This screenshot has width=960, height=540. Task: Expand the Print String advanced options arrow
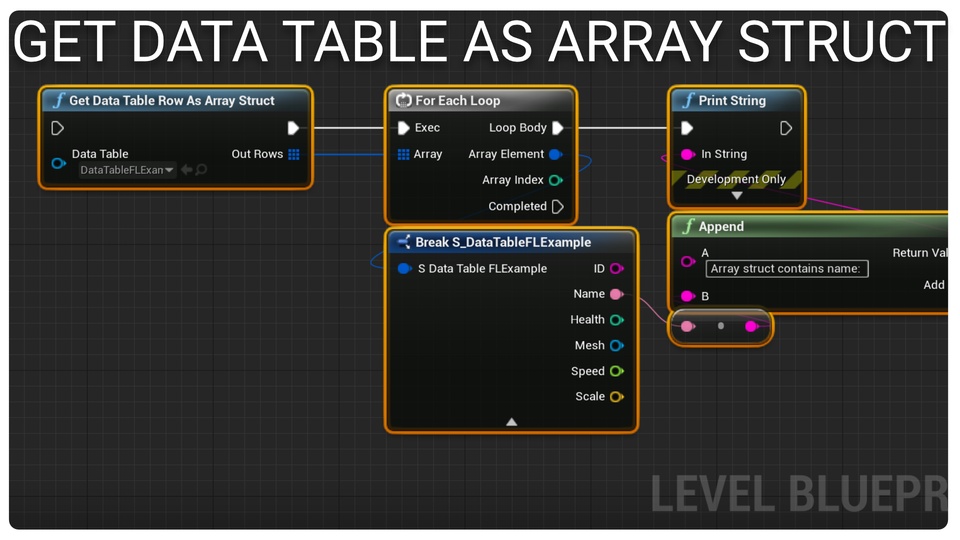click(x=737, y=196)
